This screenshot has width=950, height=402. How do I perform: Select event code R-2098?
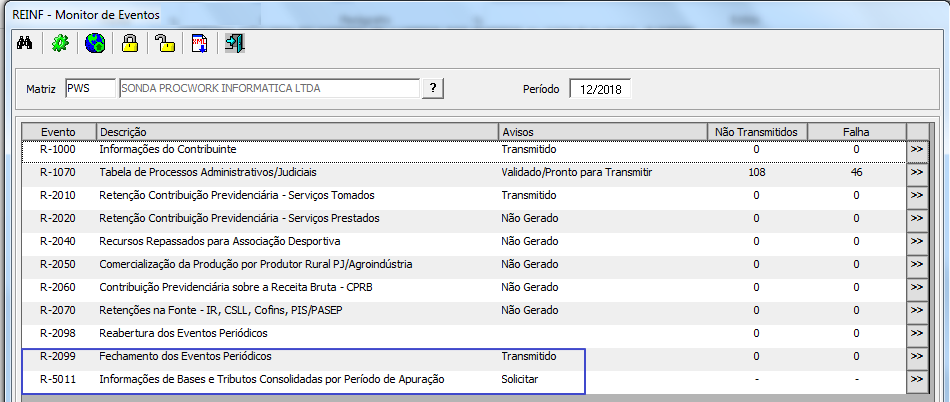pos(58,333)
